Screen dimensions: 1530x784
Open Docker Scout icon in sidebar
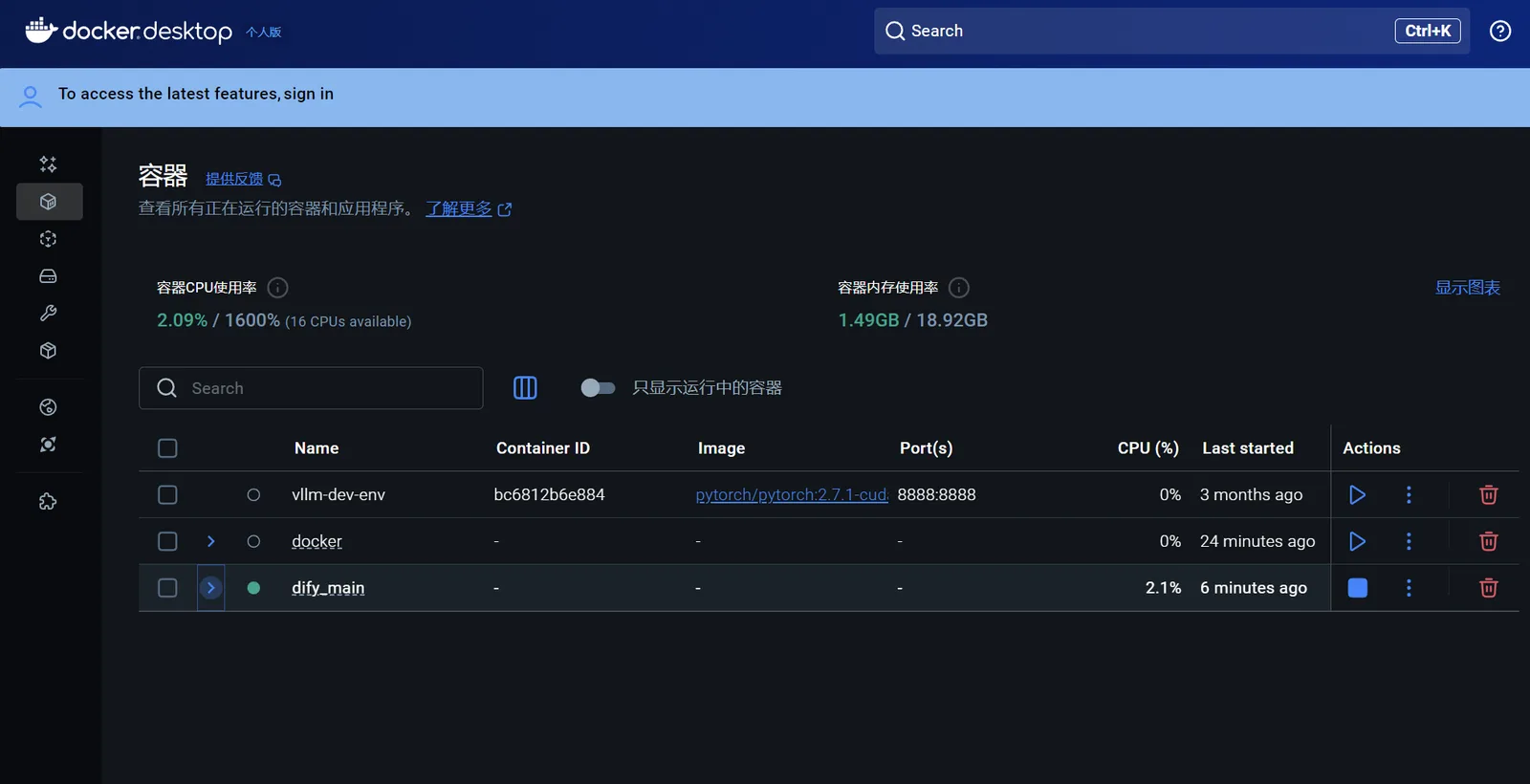48,445
